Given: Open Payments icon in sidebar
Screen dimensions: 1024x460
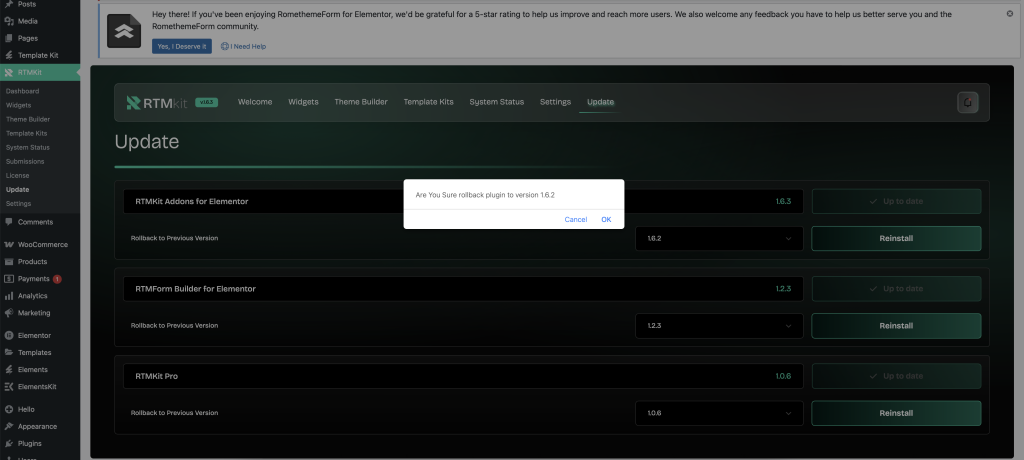Looking at the screenshot, I should pyautogui.click(x=9, y=278).
